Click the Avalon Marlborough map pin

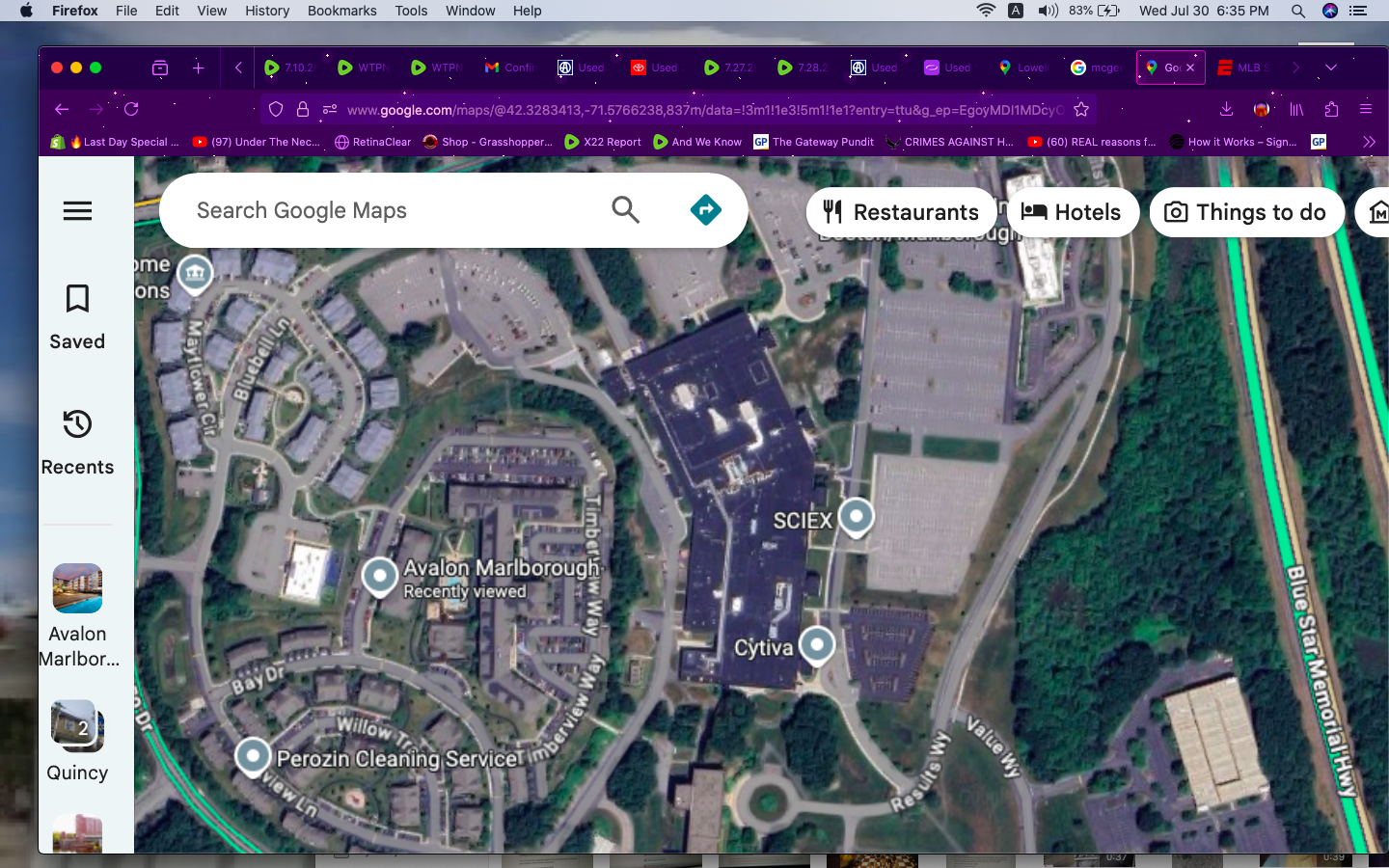coord(380,576)
